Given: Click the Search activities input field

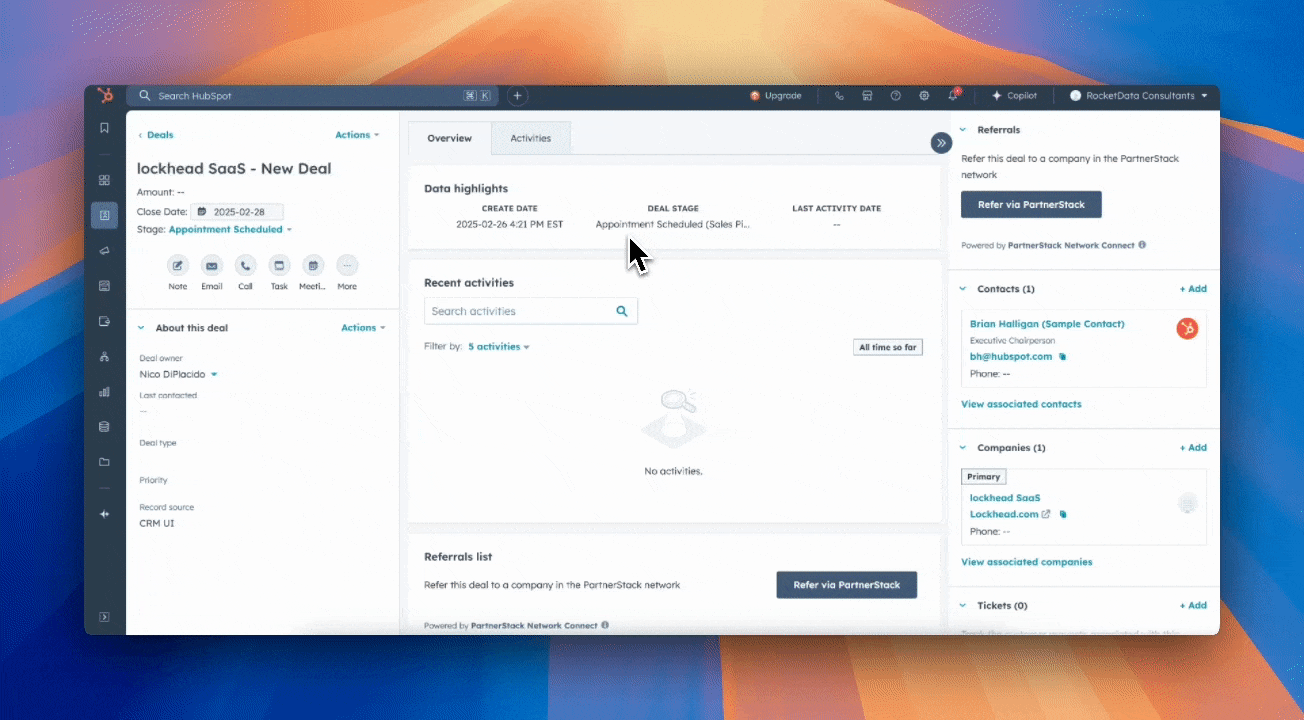Looking at the screenshot, I should coord(520,311).
